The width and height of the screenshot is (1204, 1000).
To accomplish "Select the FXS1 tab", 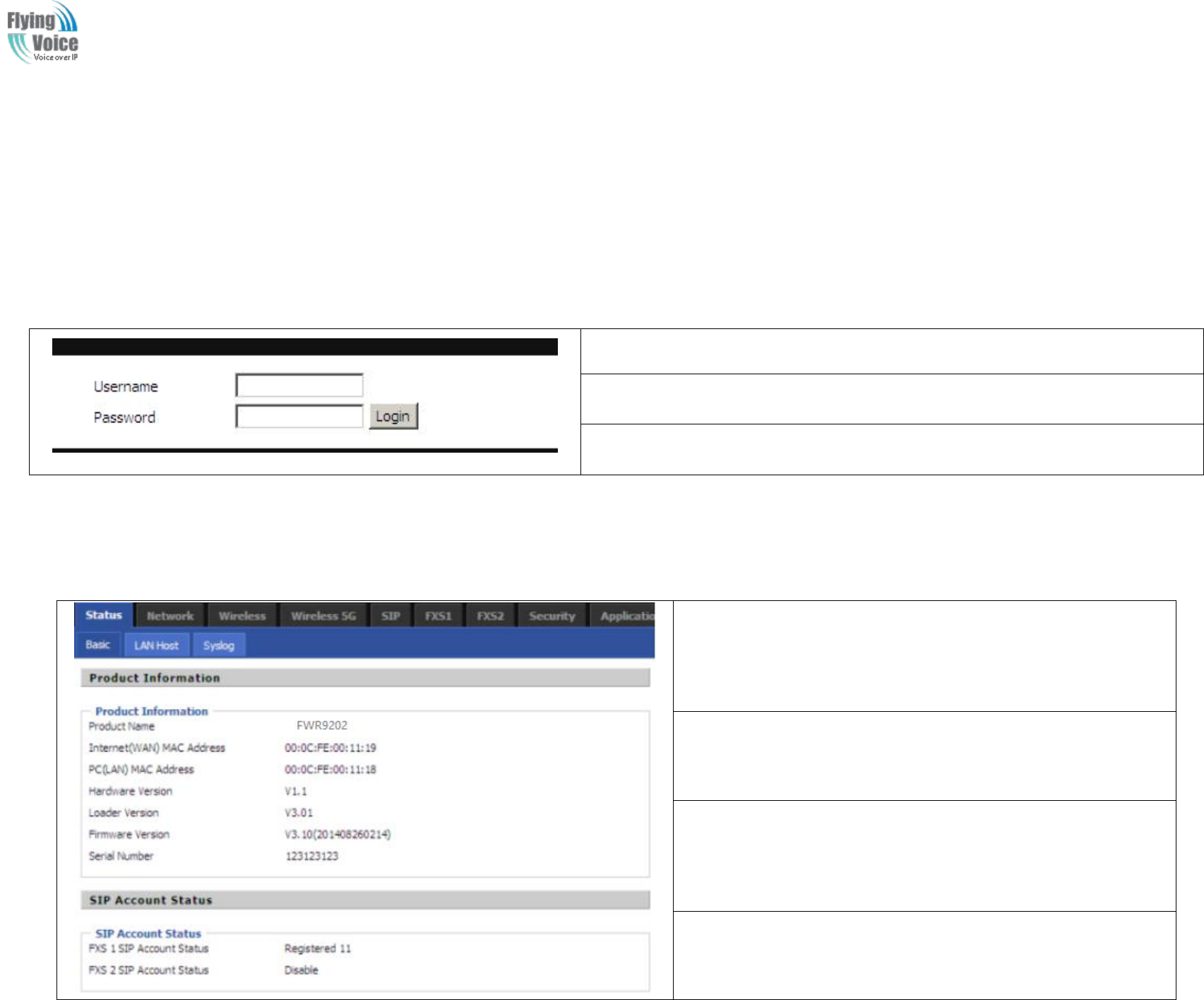I will pos(438,616).
